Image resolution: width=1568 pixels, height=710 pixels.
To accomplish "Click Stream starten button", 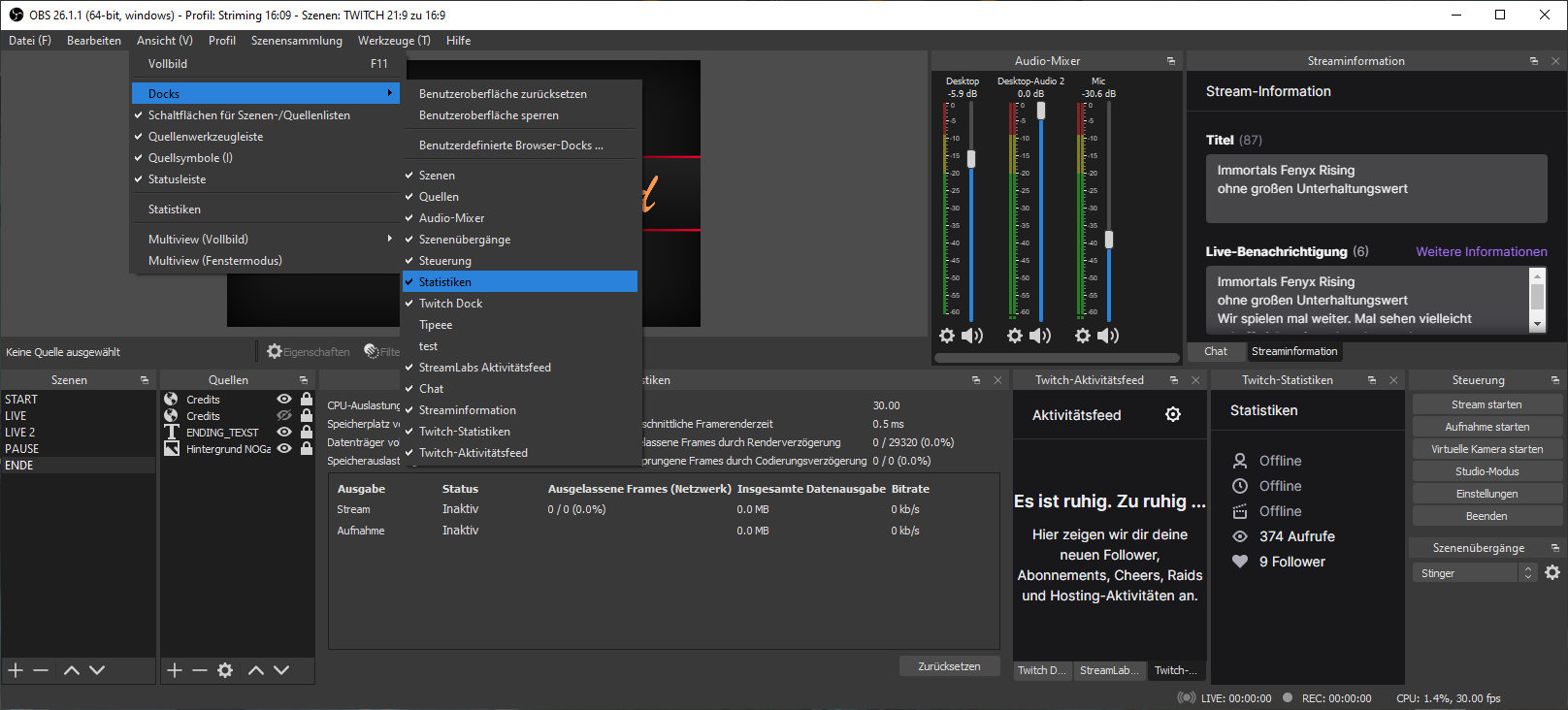I will tap(1486, 404).
